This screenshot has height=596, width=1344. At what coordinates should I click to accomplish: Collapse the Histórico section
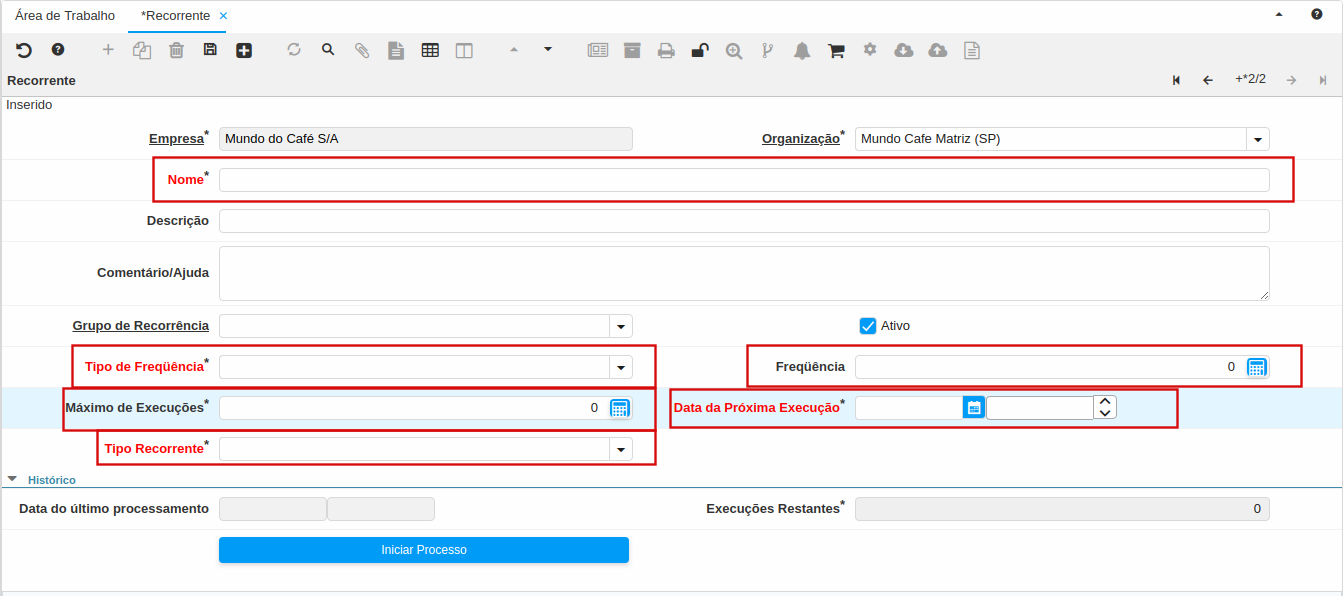point(13,480)
